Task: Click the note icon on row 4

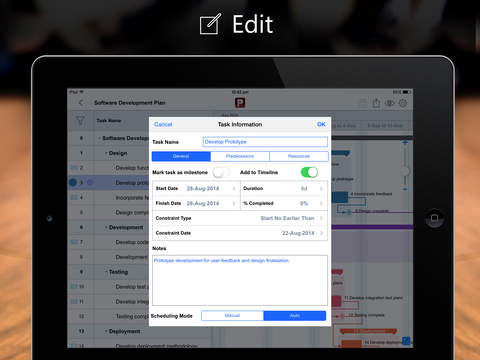Action: click(74, 197)
